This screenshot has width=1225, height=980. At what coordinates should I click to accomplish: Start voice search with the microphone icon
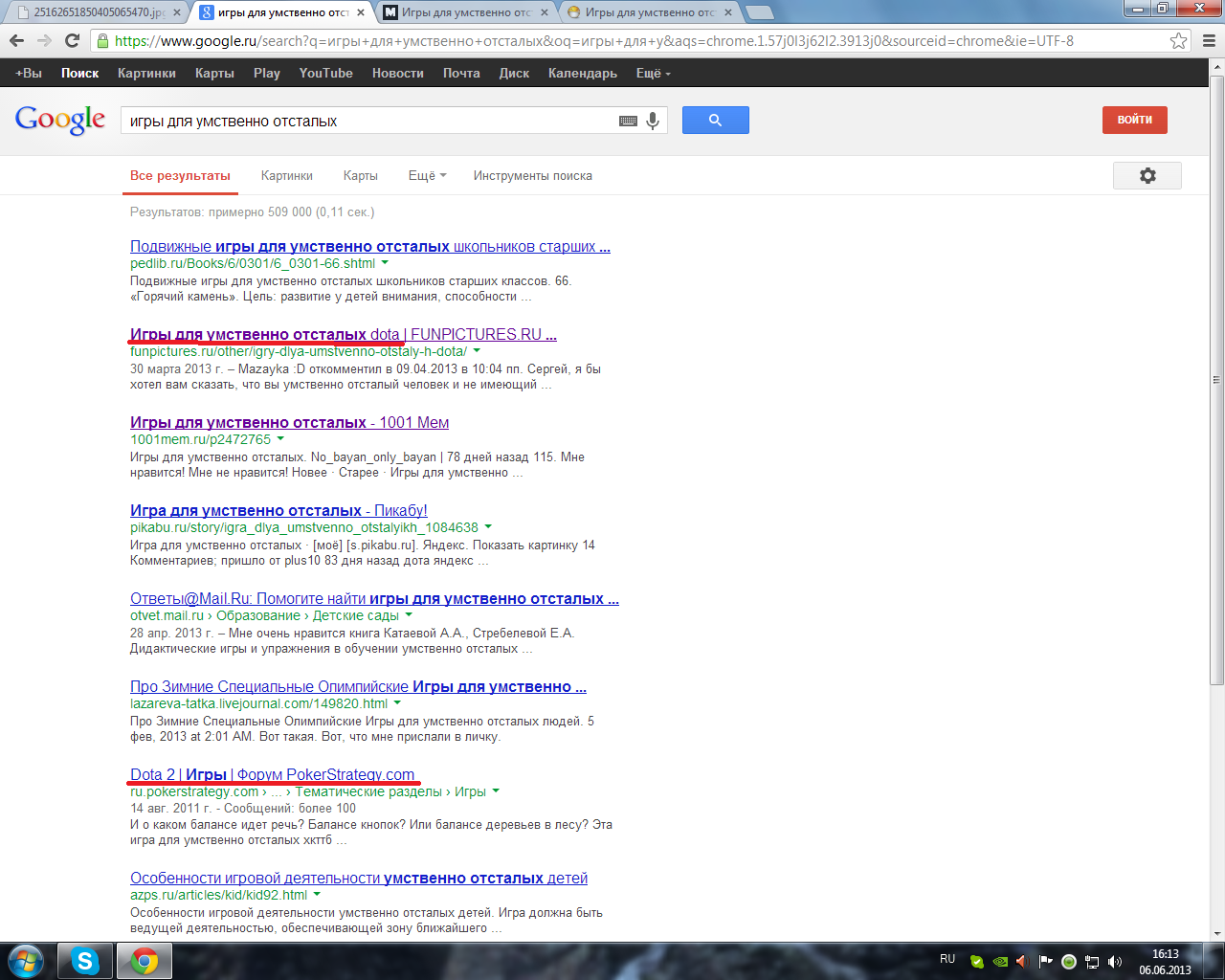pos(653,121)
